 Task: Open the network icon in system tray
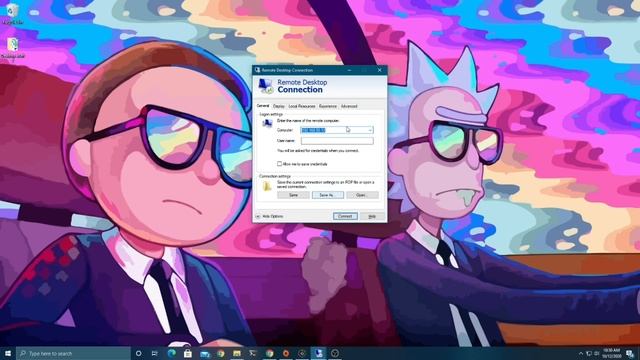click(589, 353)
